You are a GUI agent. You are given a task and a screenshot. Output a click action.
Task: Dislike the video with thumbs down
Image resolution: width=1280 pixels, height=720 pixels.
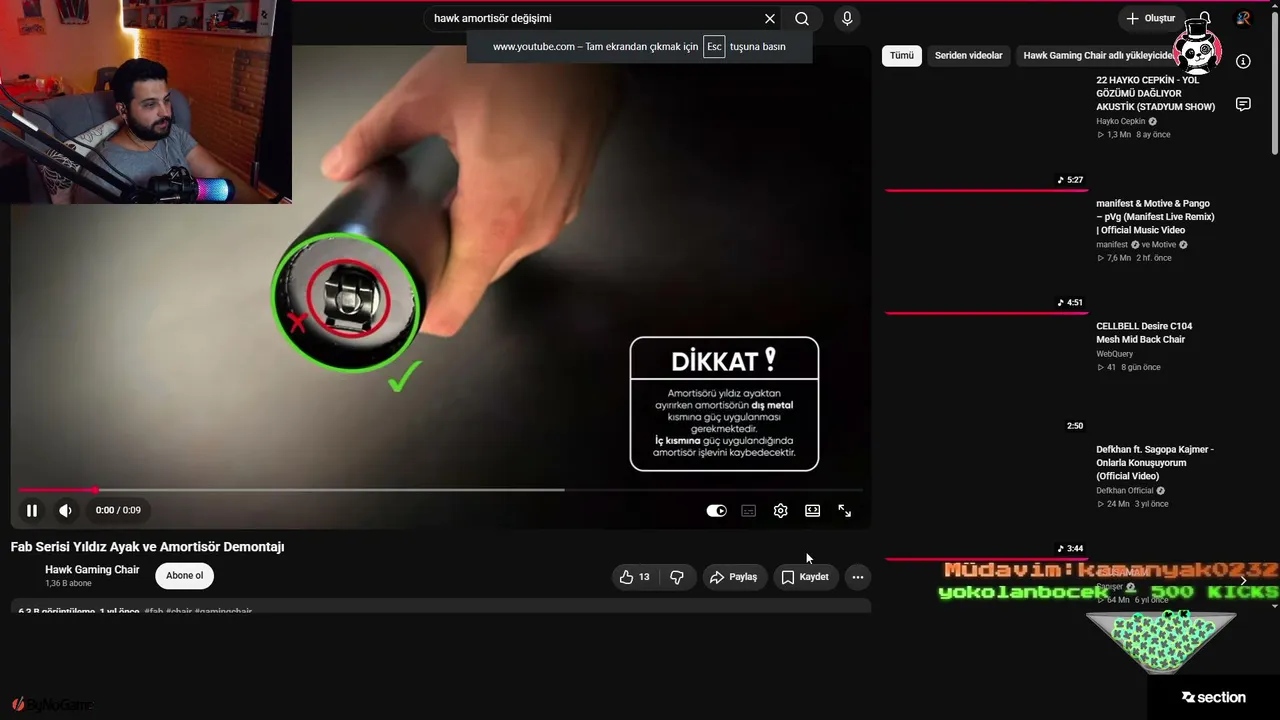(x=677, y=577)
